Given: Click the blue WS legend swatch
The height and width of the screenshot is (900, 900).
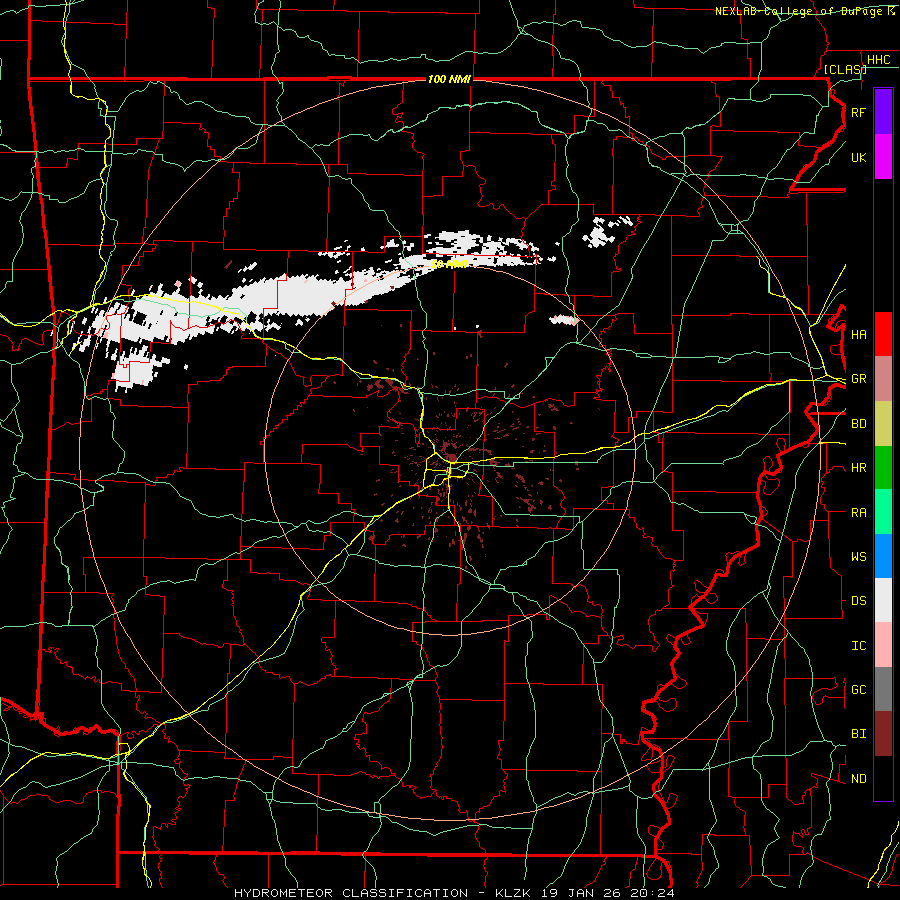Looking at the screenshot, I should click(x=883, y=556).
